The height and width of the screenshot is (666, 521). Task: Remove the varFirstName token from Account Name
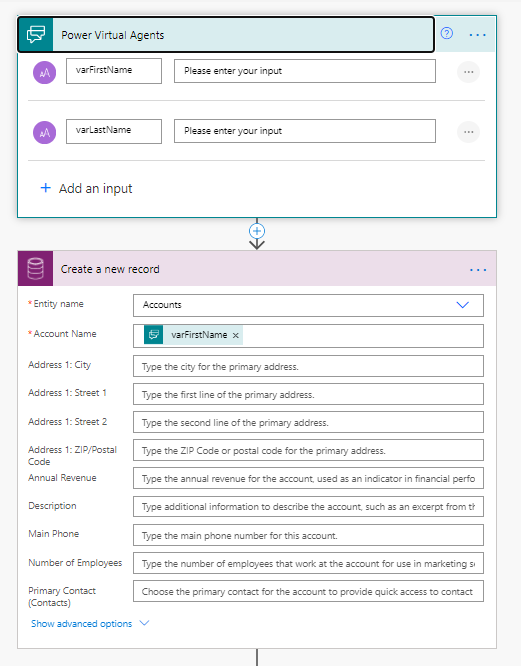236,336
